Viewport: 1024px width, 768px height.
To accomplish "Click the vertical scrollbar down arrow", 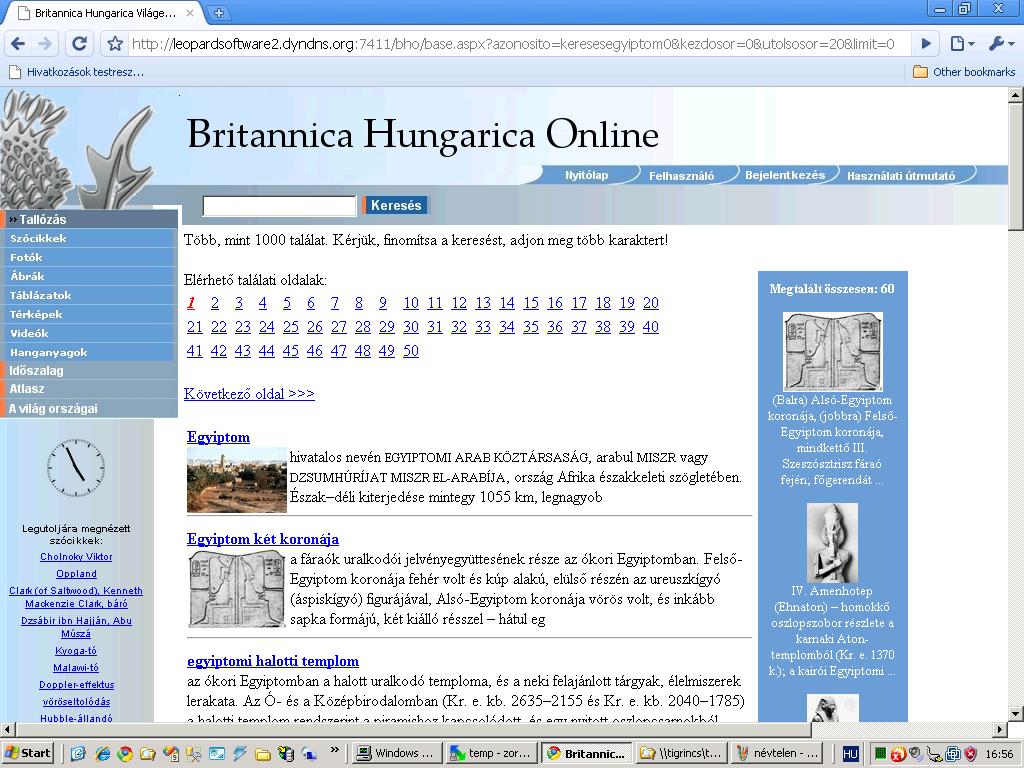I will coord(1016,713).
